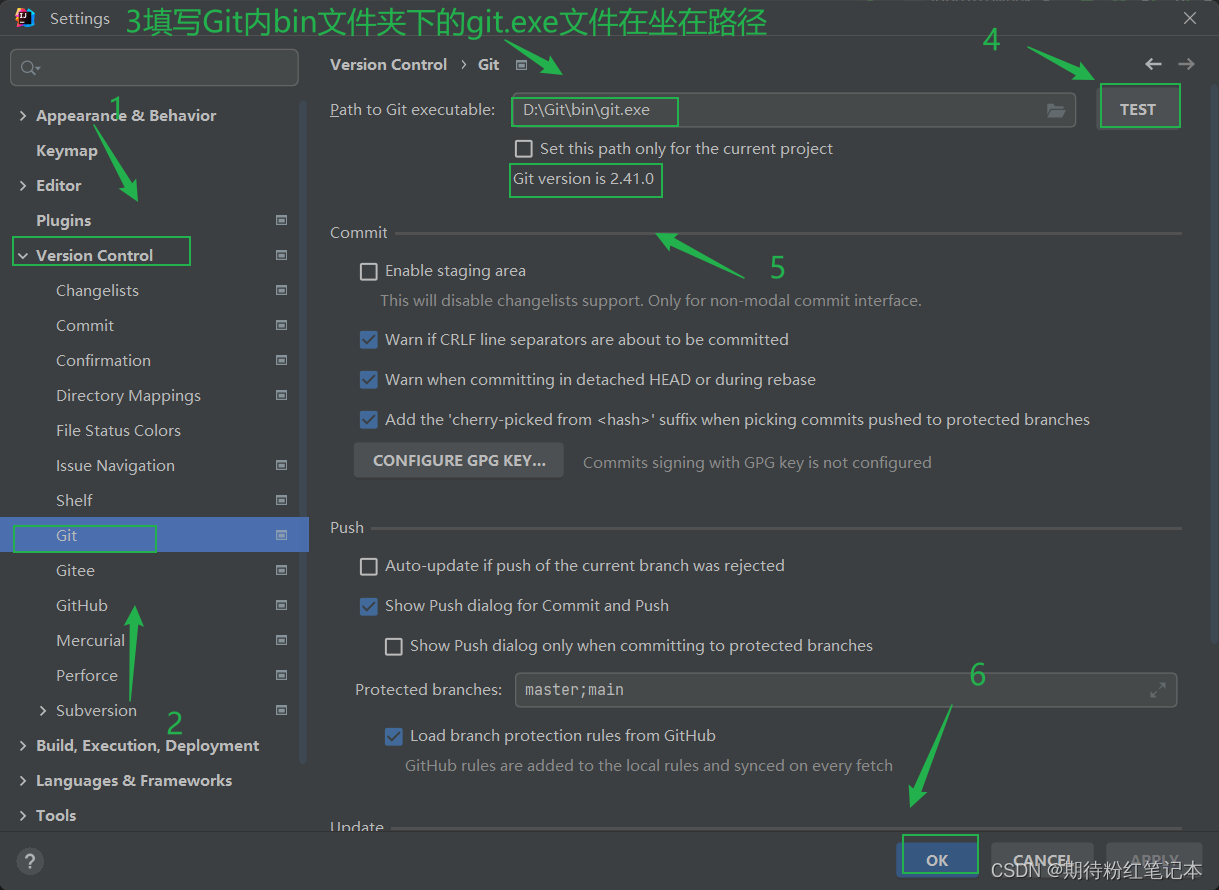Enable 'Set this path only for current project'

coord(523,149)
